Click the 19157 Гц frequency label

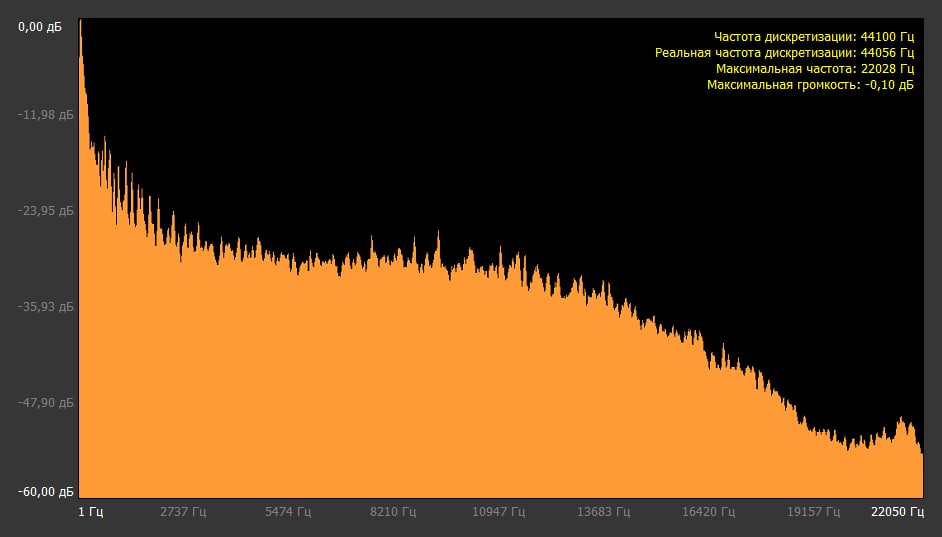click(x=813, y=512)
